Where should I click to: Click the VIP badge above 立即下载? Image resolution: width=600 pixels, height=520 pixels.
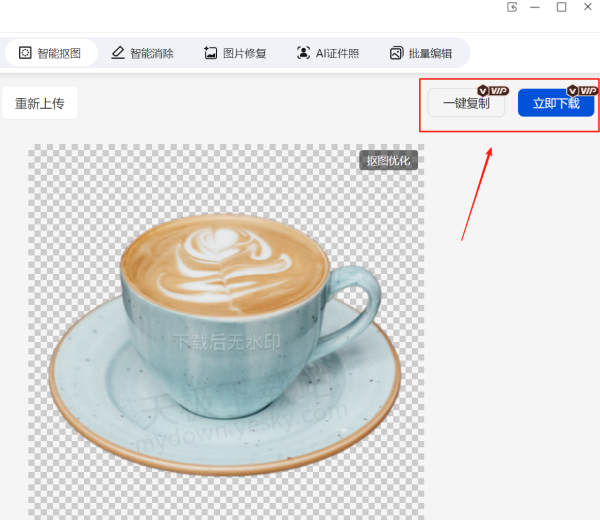coord(582,90)
